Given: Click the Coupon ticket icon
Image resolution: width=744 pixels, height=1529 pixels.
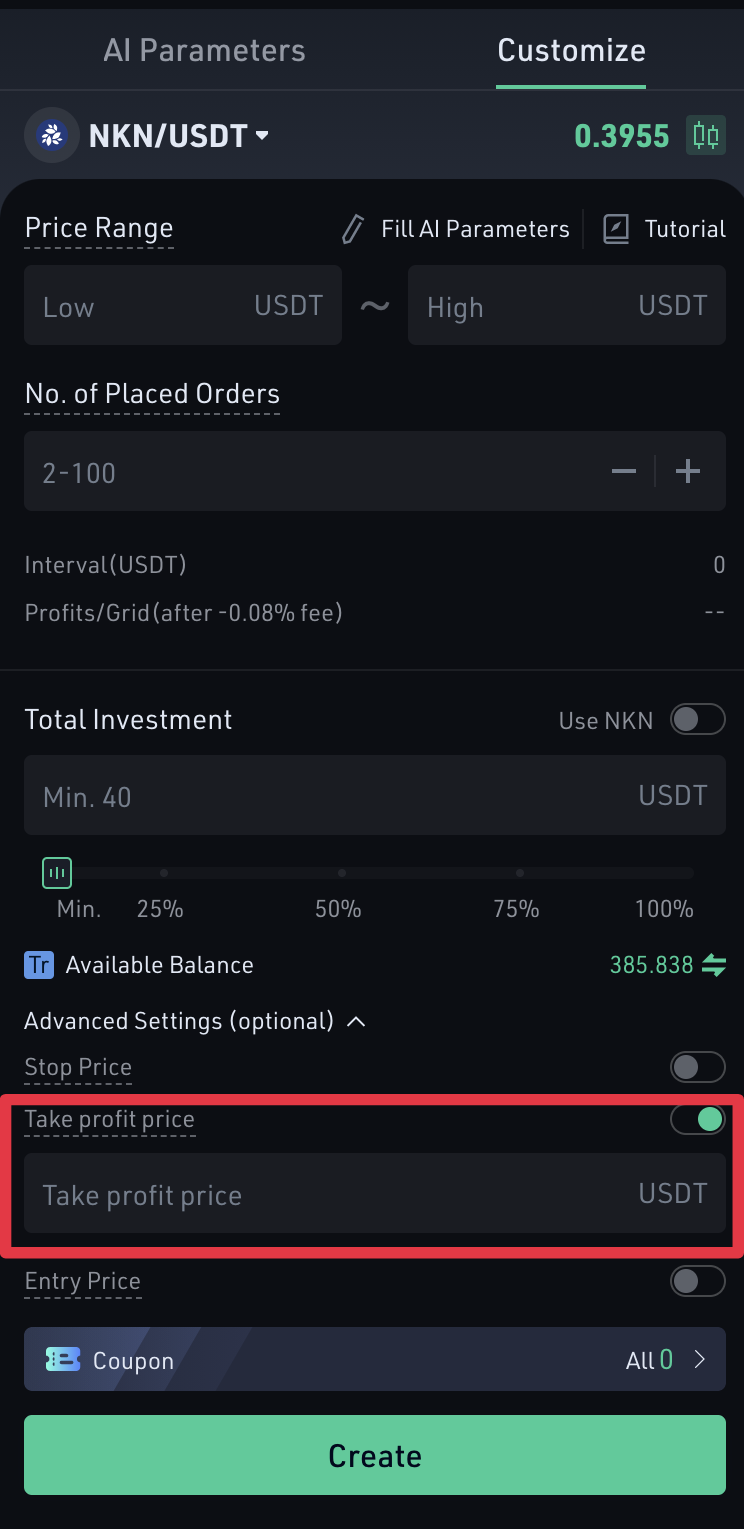Looking at the screenshot, I should tap(63, 1360).
